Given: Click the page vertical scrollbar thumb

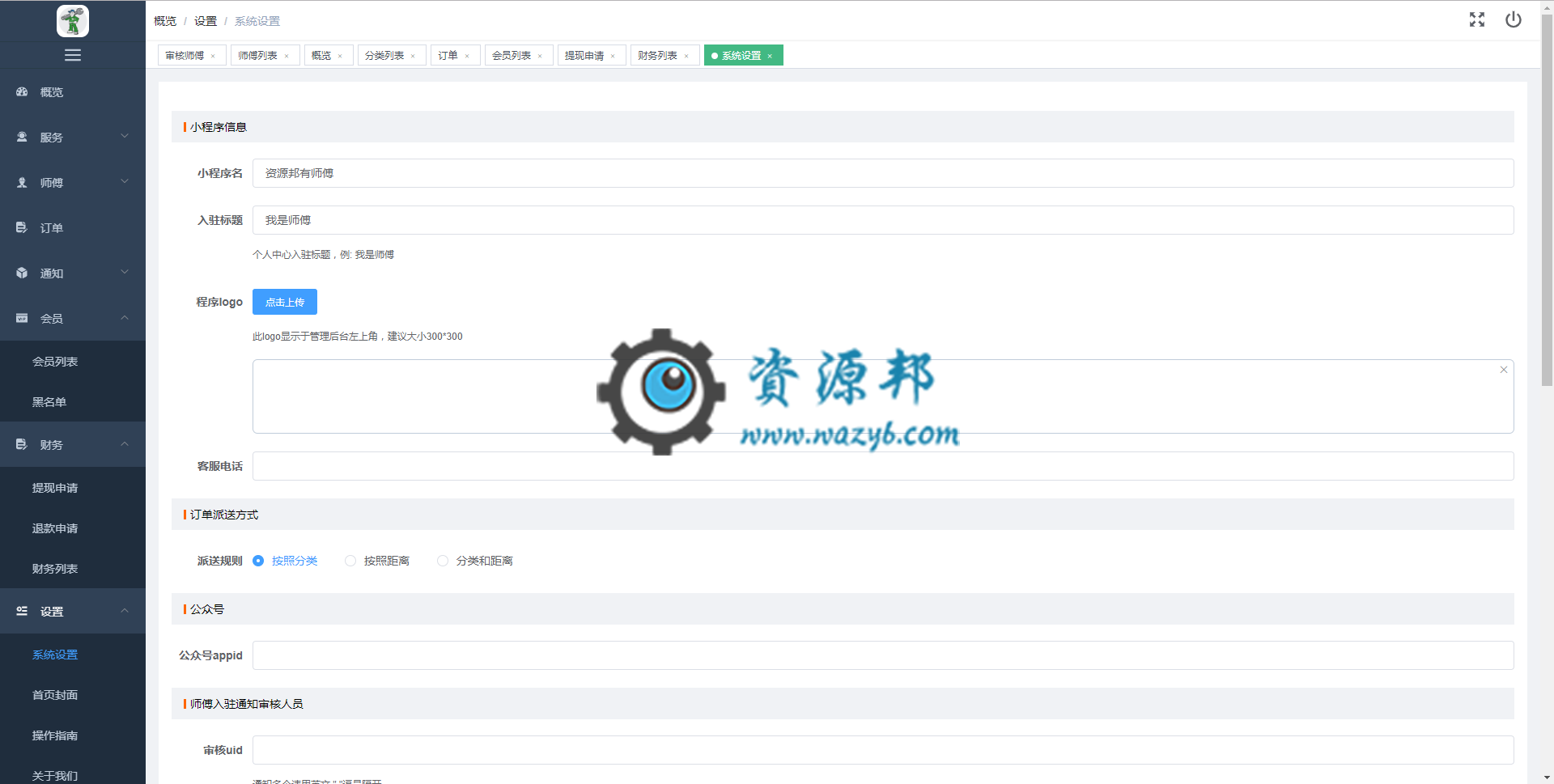Looking at the screenshot, I should tap(1547, 199).
